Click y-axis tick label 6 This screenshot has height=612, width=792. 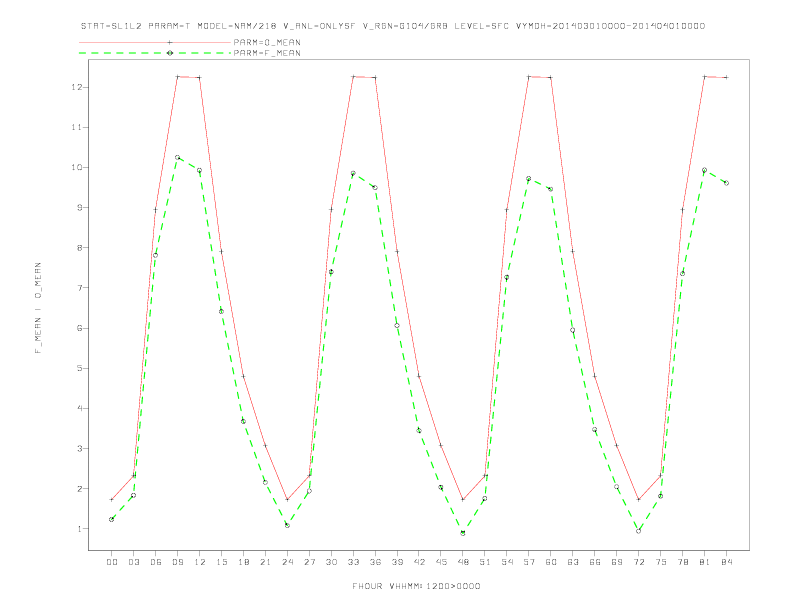coord(80,328)
